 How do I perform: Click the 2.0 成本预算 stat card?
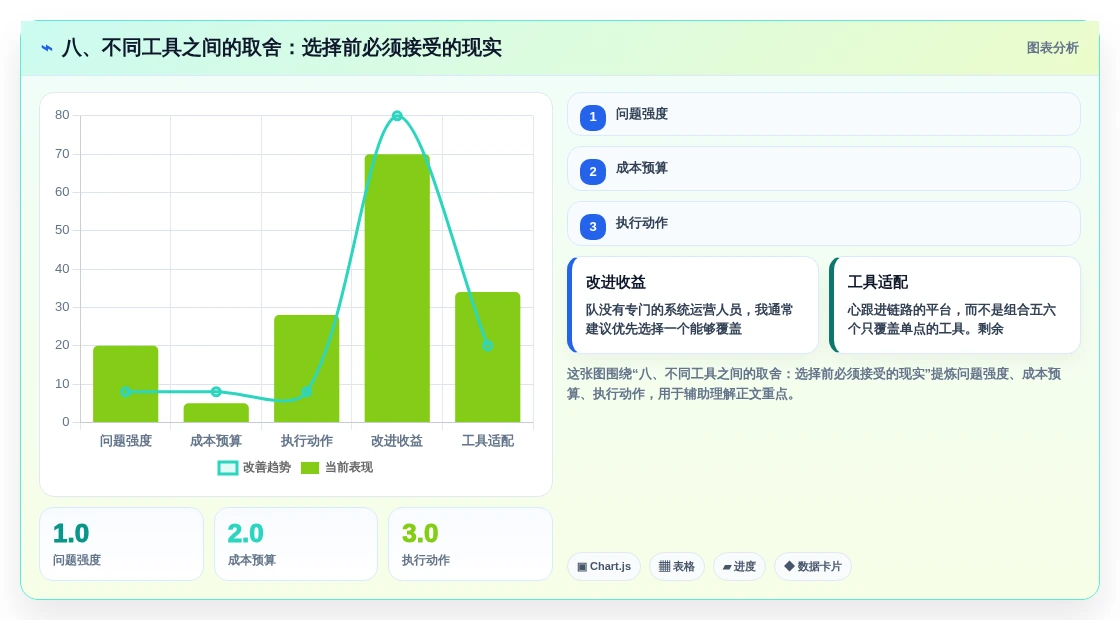[296, 544]
